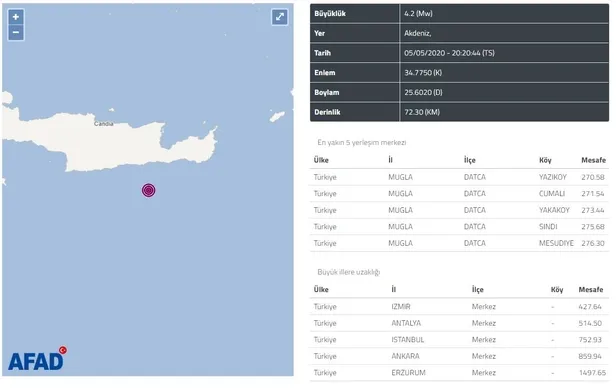Click İlçe header in big cities table
Viewport: 616px width, 388px height.
tap(478, 290)
